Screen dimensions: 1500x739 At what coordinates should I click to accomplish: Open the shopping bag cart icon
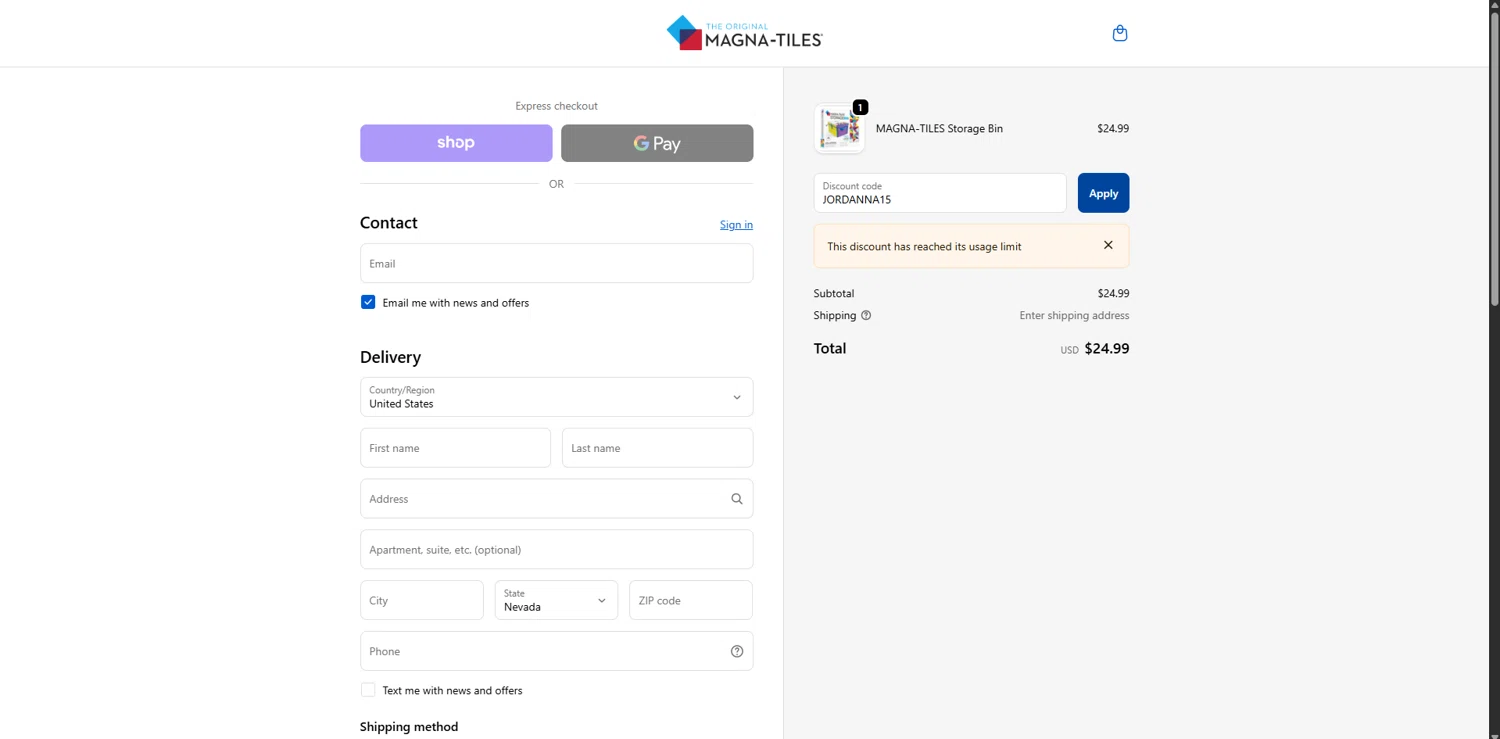[1120, 33]
